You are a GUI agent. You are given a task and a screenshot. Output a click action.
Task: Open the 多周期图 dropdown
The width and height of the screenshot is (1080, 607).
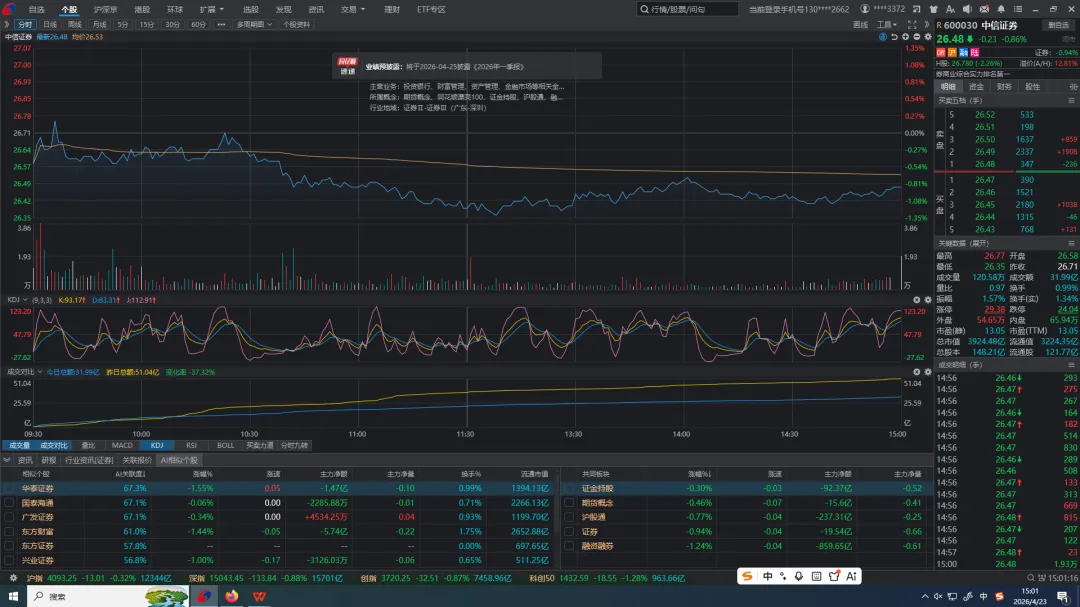254,25
